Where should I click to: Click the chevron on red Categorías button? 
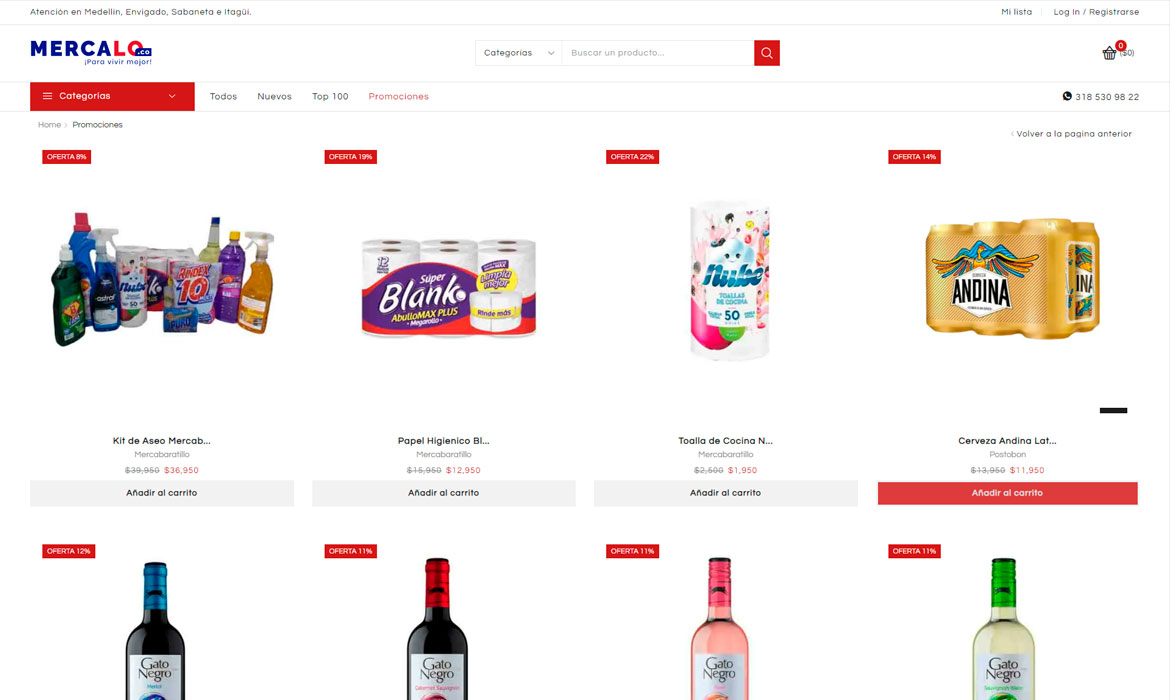172,96
